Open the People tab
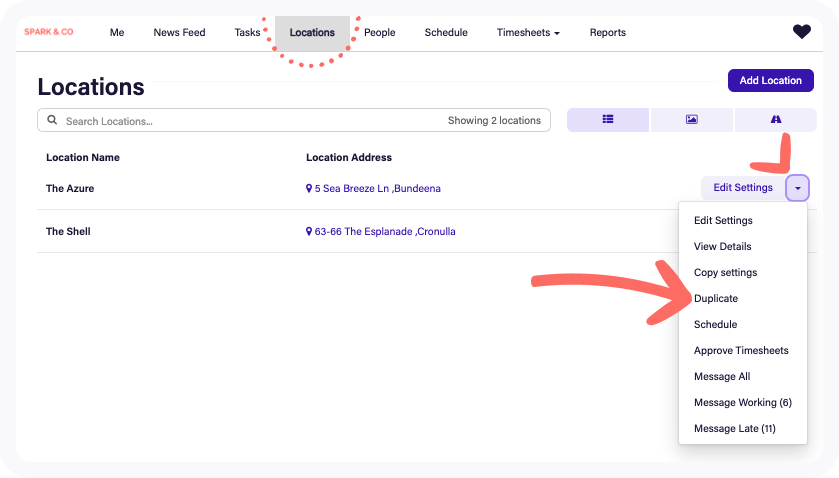The height and width of the screenshot is (478, 839). 380,33
